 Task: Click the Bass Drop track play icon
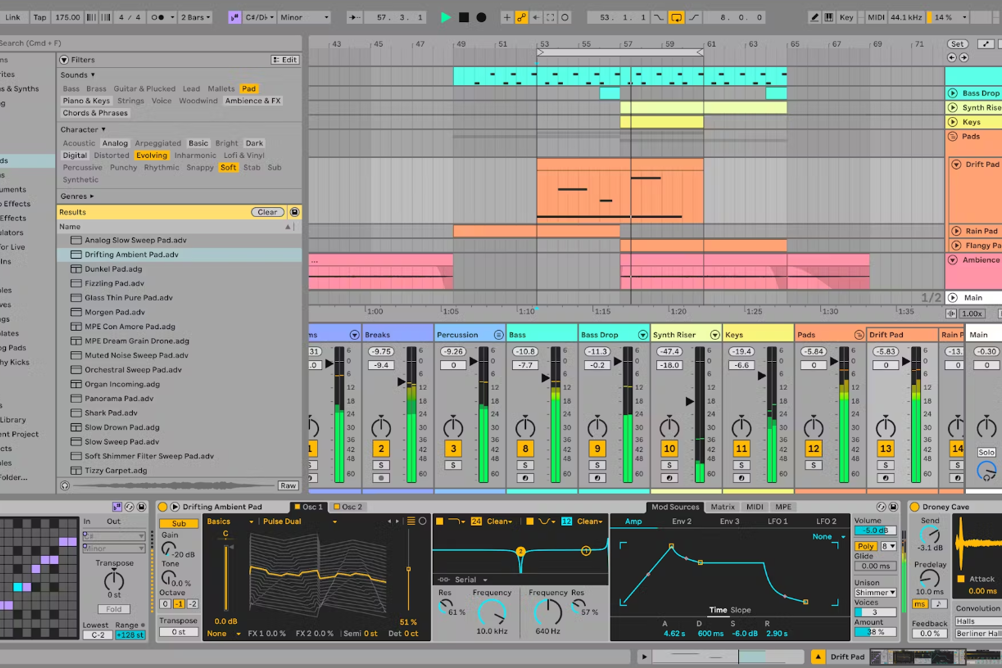953,93
